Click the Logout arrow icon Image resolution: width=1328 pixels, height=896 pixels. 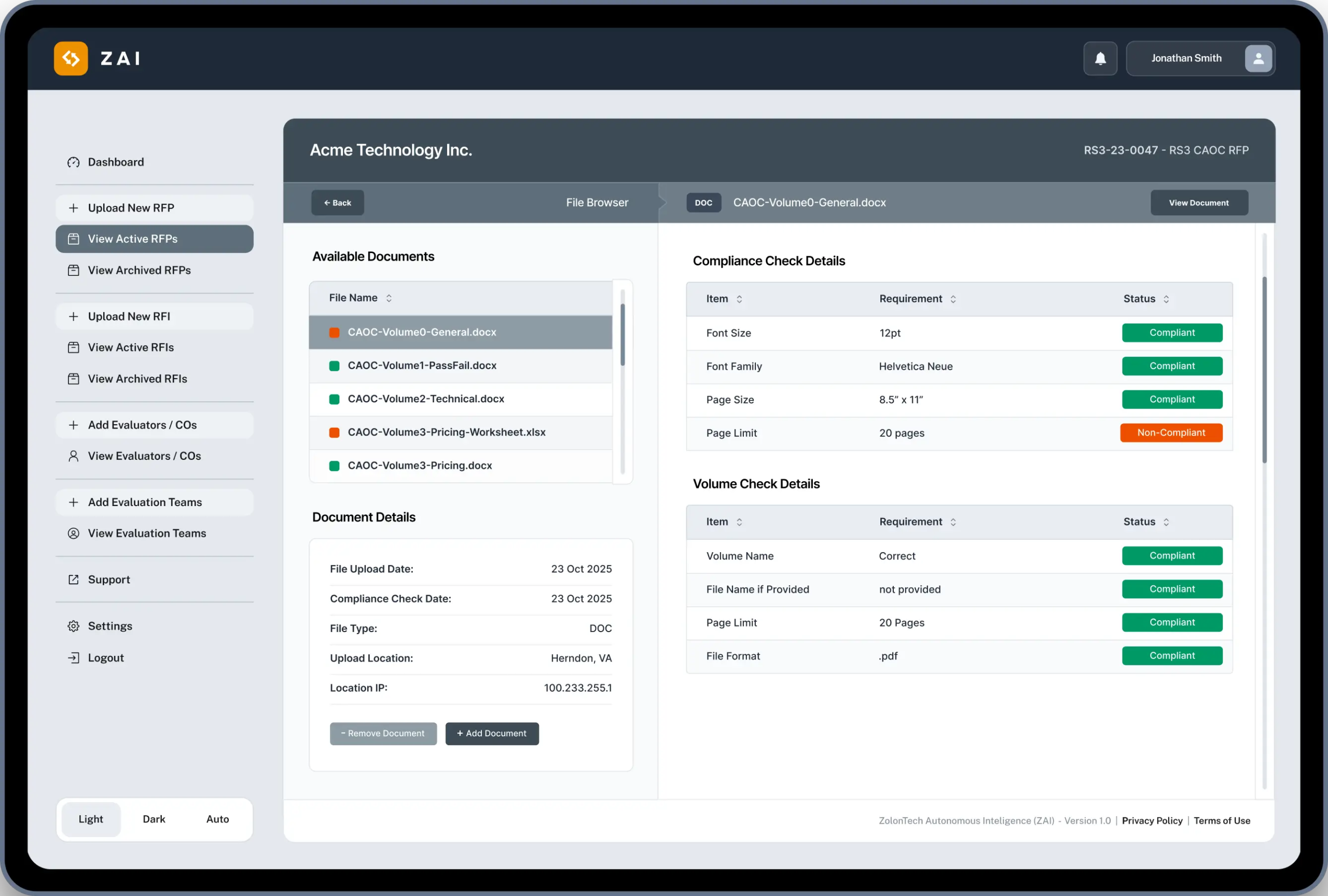73,657
